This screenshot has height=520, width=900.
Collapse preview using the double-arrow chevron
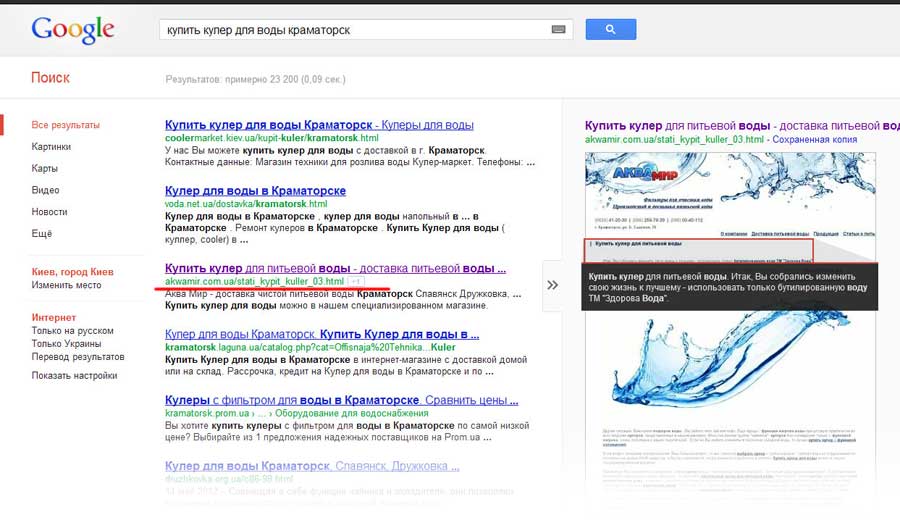pos(552,285)
